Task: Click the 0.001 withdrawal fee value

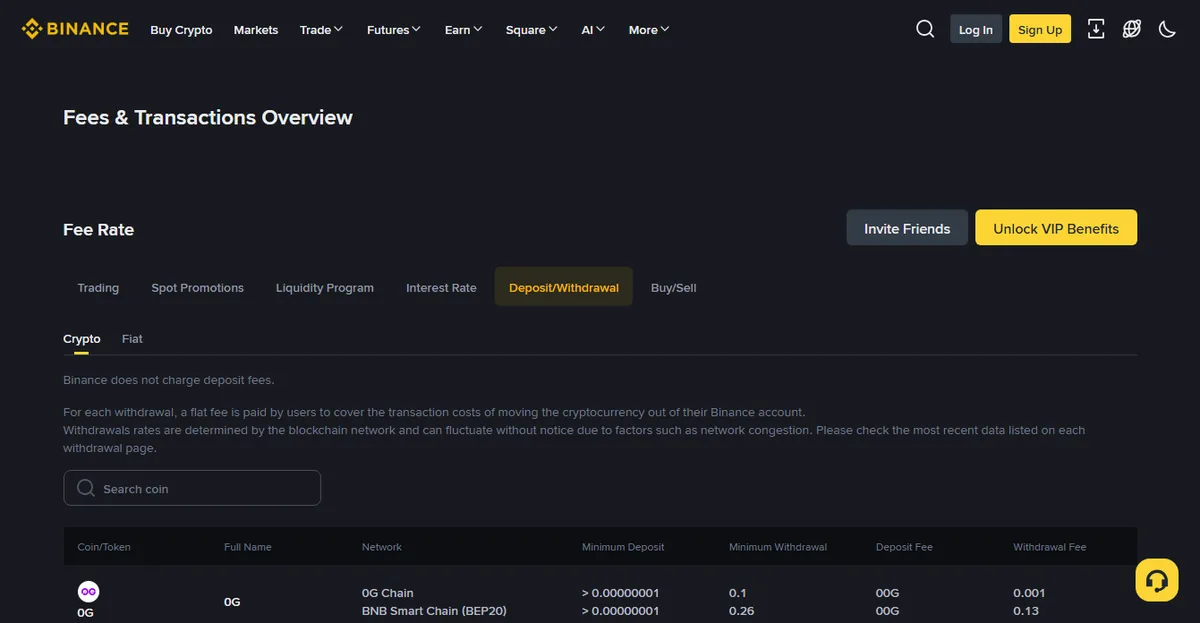Action: tap(1029, 593)
